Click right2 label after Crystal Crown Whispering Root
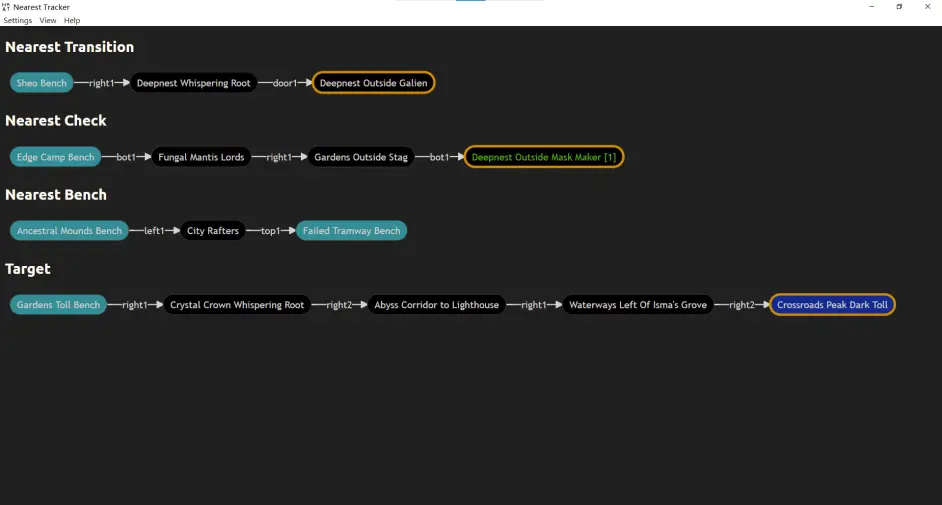This screenshot has height=505, width=942. [339, 304]
